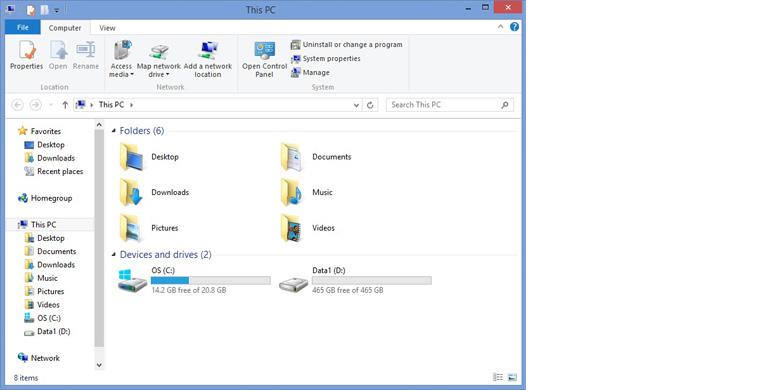Click the search magnifier icon
The width and height of the screenshot is (780, 390).
[505, 105]
